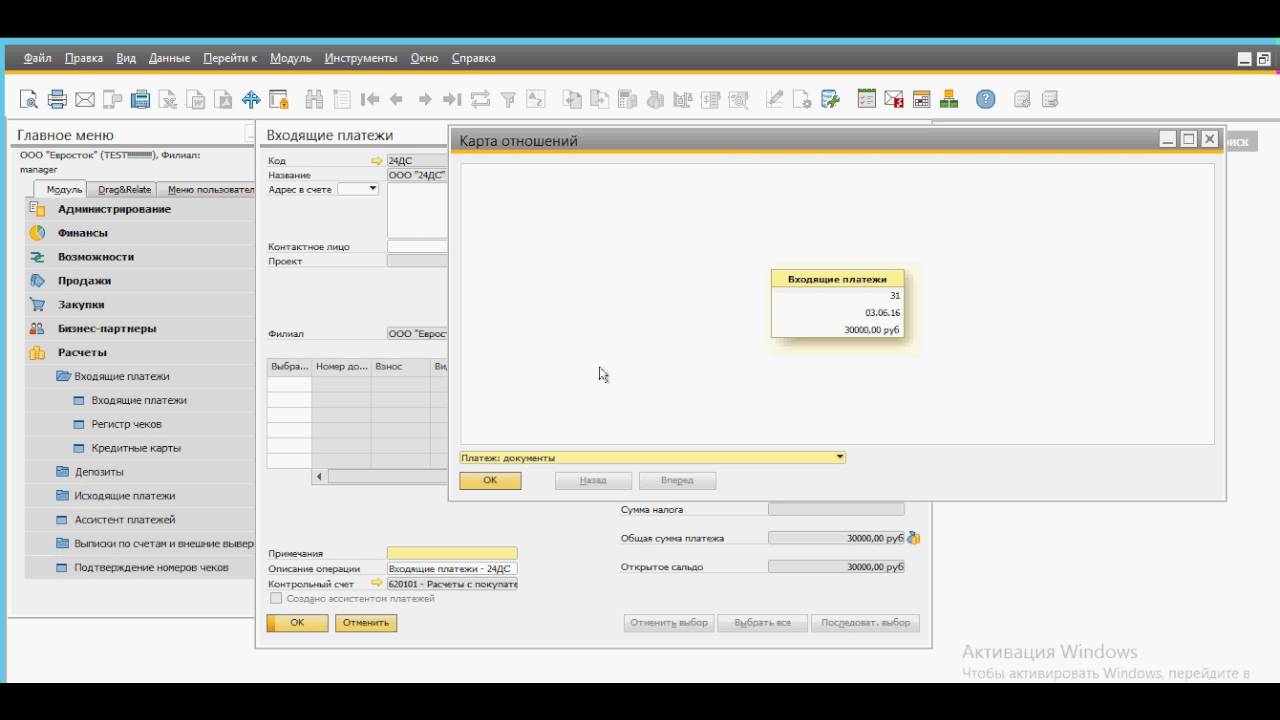Click the binoculars Find icon
This screenshot has height=720, width=1280.
[314, 99]
